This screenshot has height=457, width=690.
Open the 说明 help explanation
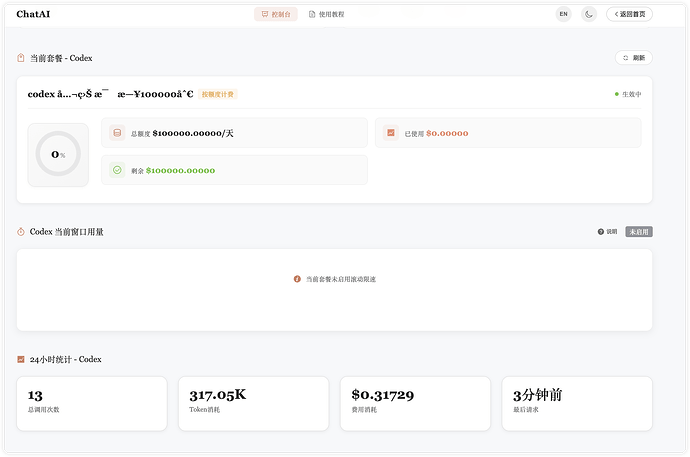(x=607, y=232)
